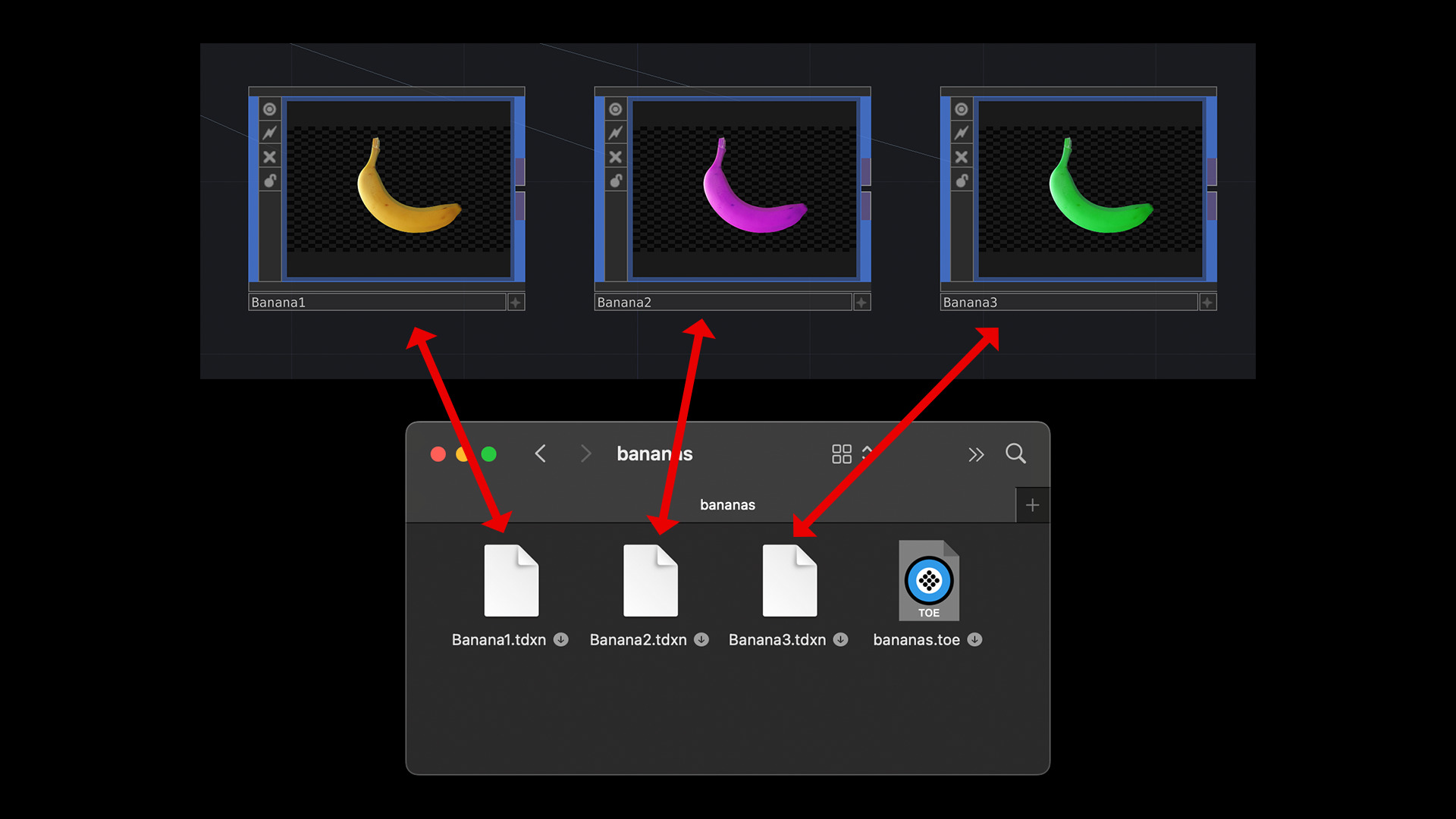This screenshot has height=819, width=1456.
Task: Close the Finder window
Action: [x=438, y=454]
